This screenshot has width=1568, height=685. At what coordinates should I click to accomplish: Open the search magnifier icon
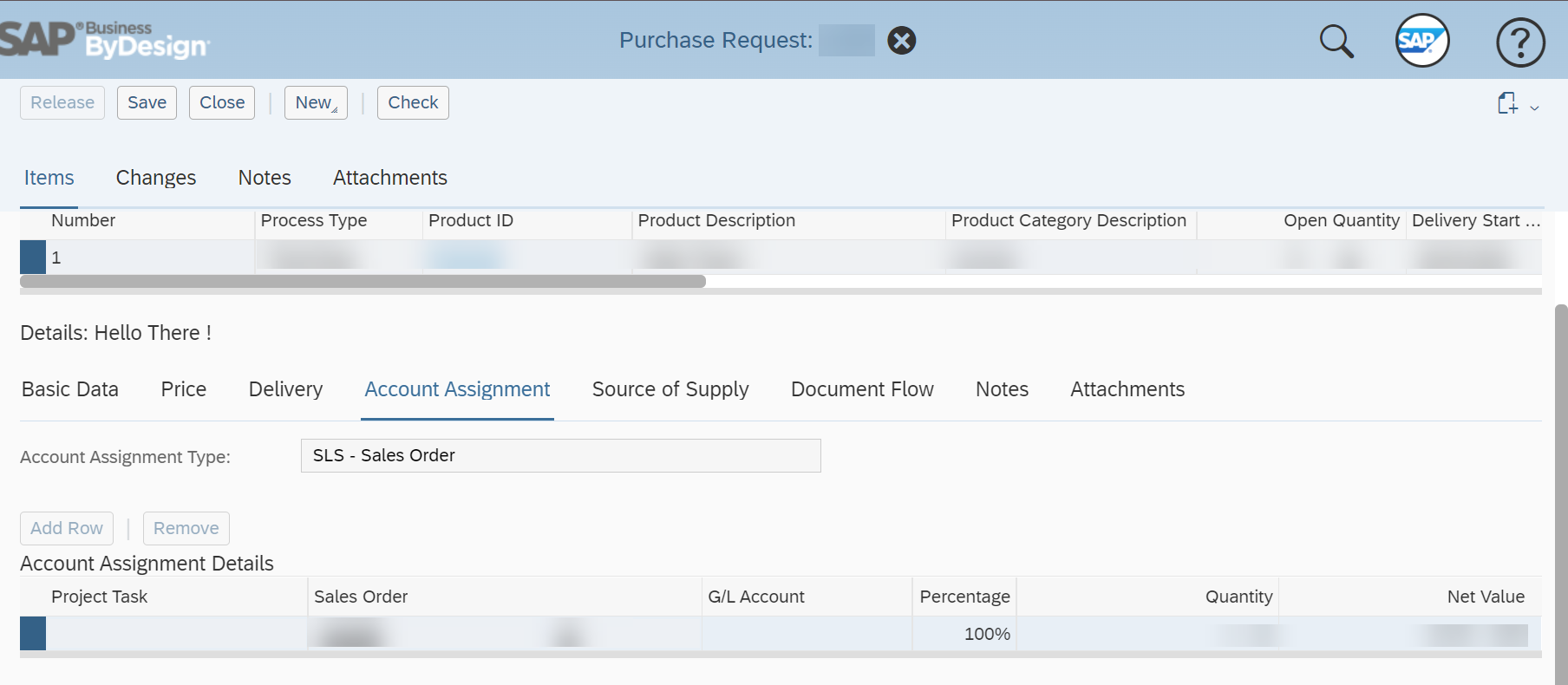1336,41
